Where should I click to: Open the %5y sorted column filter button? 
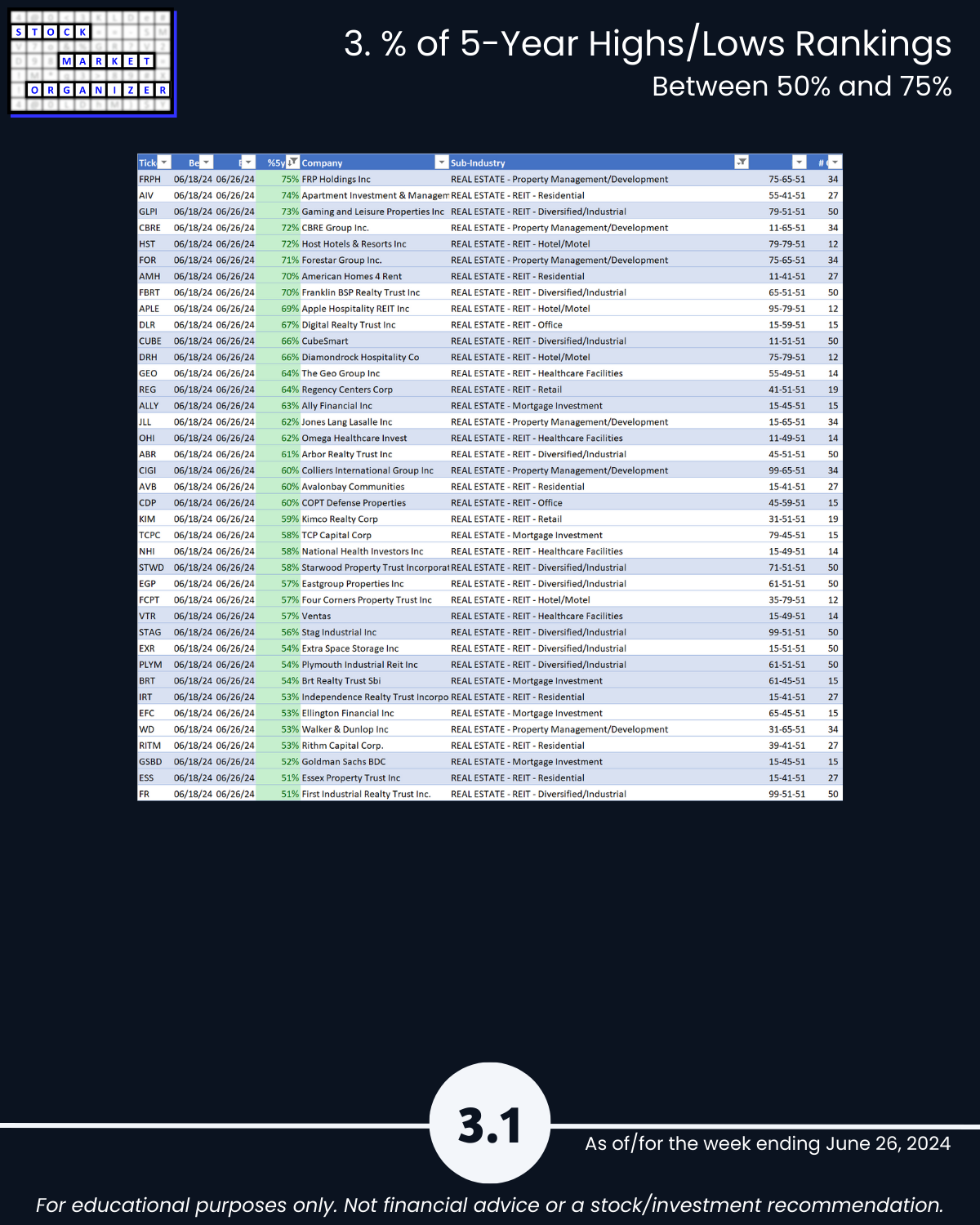(293, 163)
